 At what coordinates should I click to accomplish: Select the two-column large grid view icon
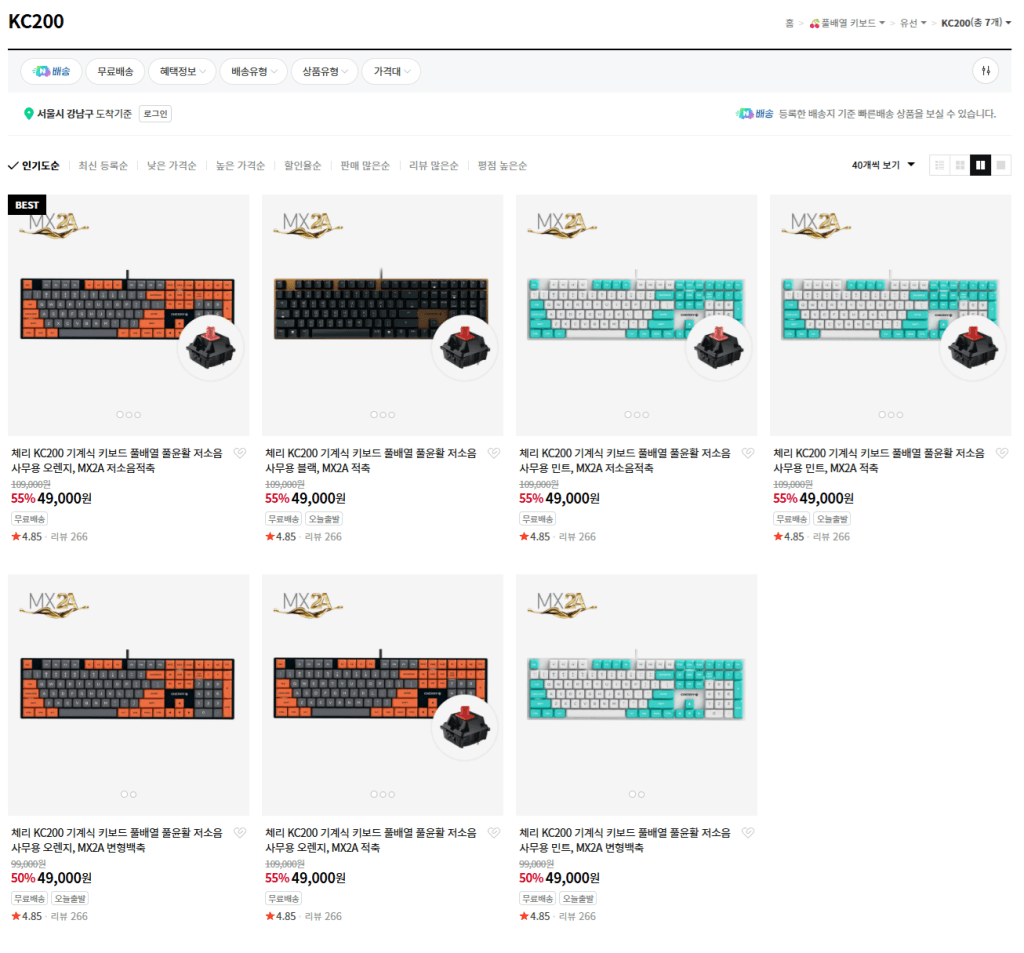980,165
